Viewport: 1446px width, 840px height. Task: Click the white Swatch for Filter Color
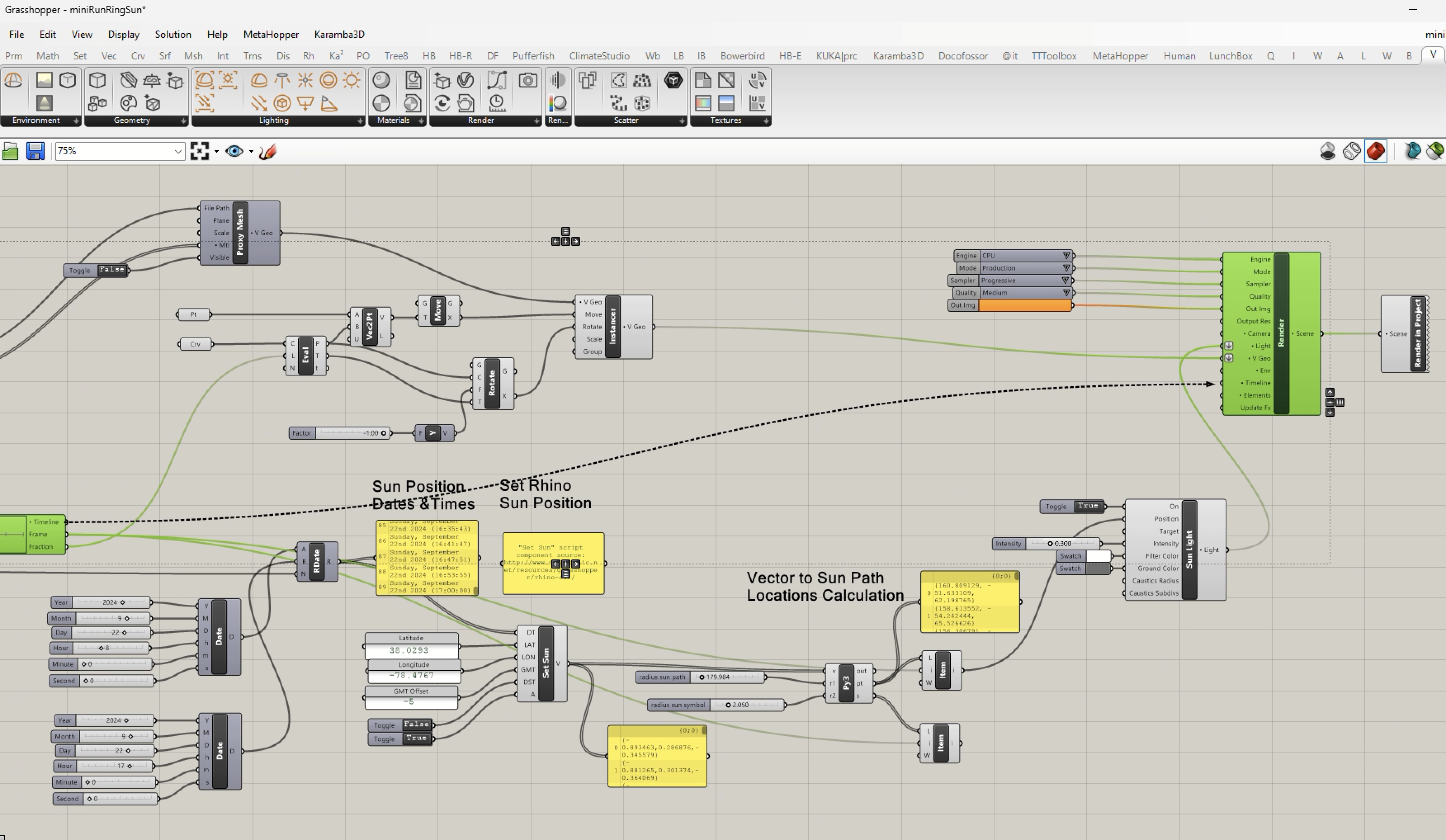click(1098, 556)
